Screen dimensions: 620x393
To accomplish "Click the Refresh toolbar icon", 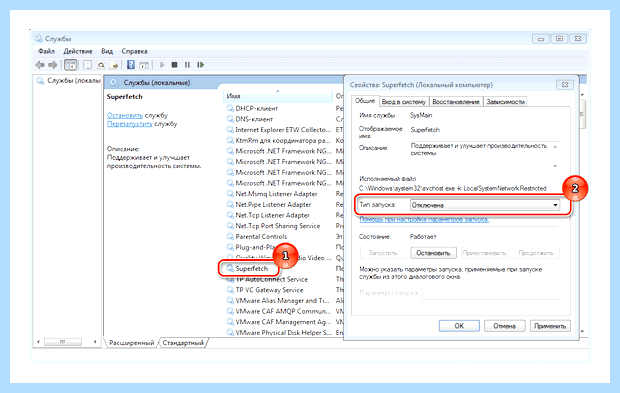I will click(101, 65).
